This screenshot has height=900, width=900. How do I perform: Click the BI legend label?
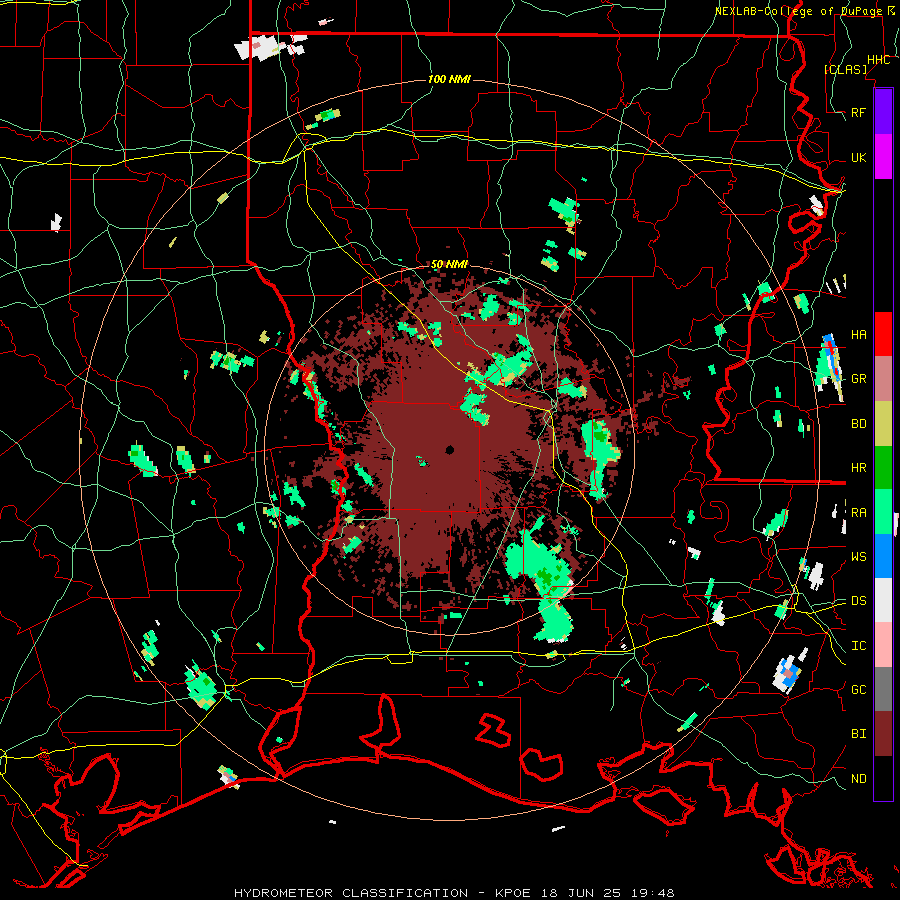pos(858,734)
